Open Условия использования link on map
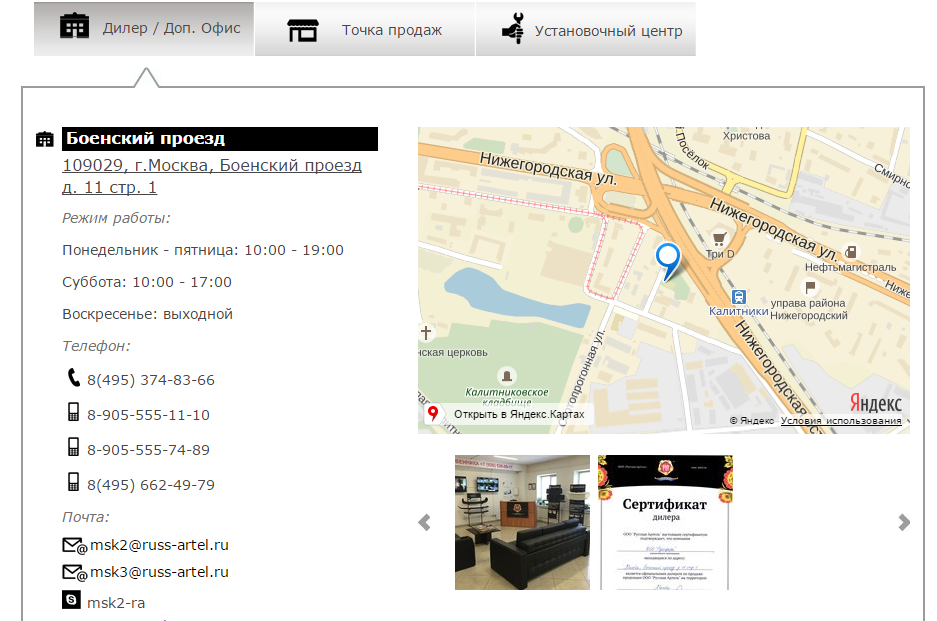 [x=840, y=421]
